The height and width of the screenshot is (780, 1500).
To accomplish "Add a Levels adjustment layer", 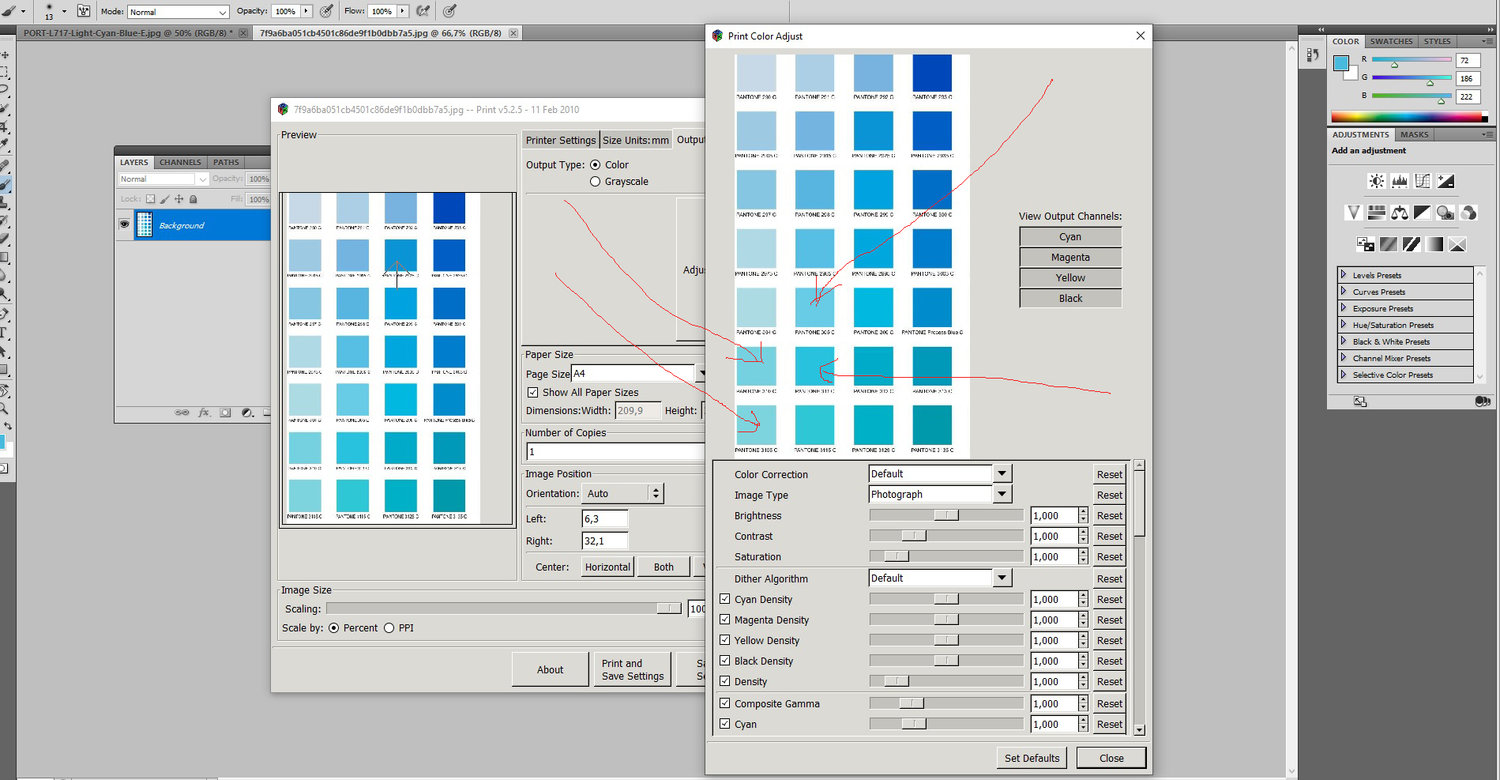I will point(1399,181).
